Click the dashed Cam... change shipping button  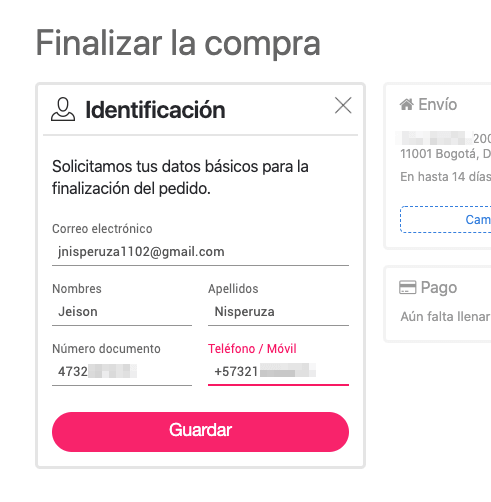tap(446, 220)
